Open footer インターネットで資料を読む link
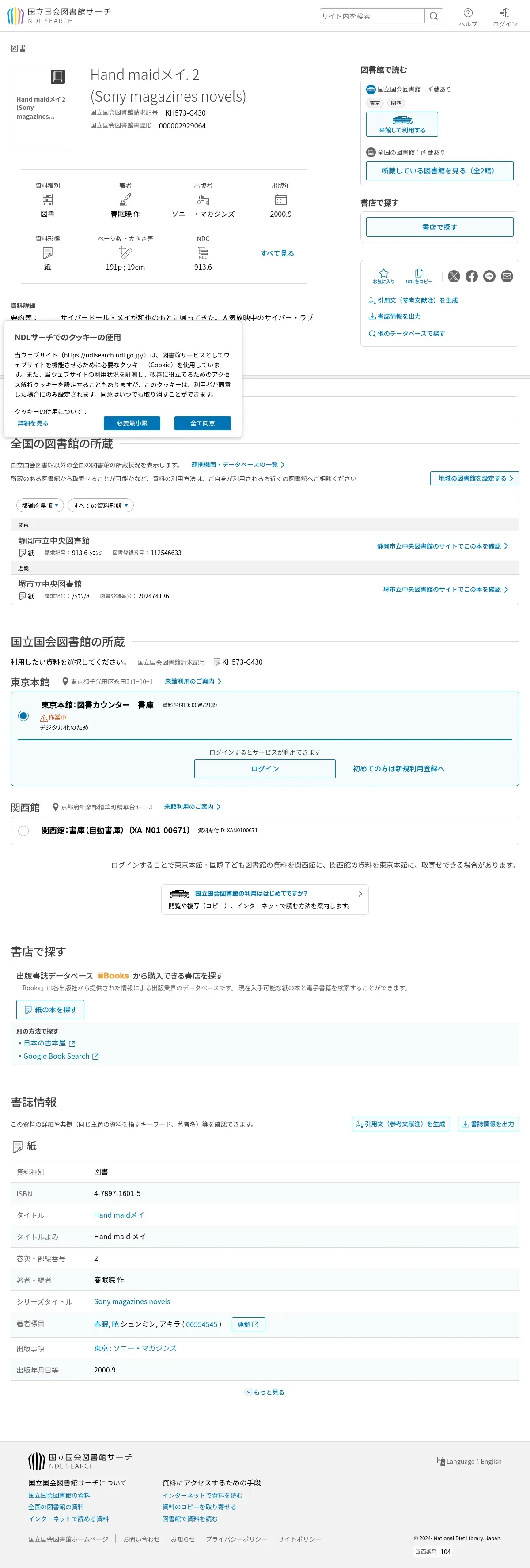 click(x=202, y=1495)
